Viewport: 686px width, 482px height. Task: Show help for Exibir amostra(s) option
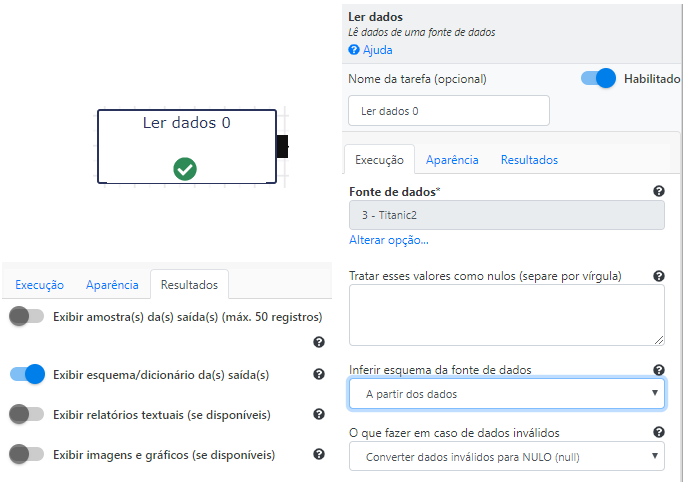[319, 342]
